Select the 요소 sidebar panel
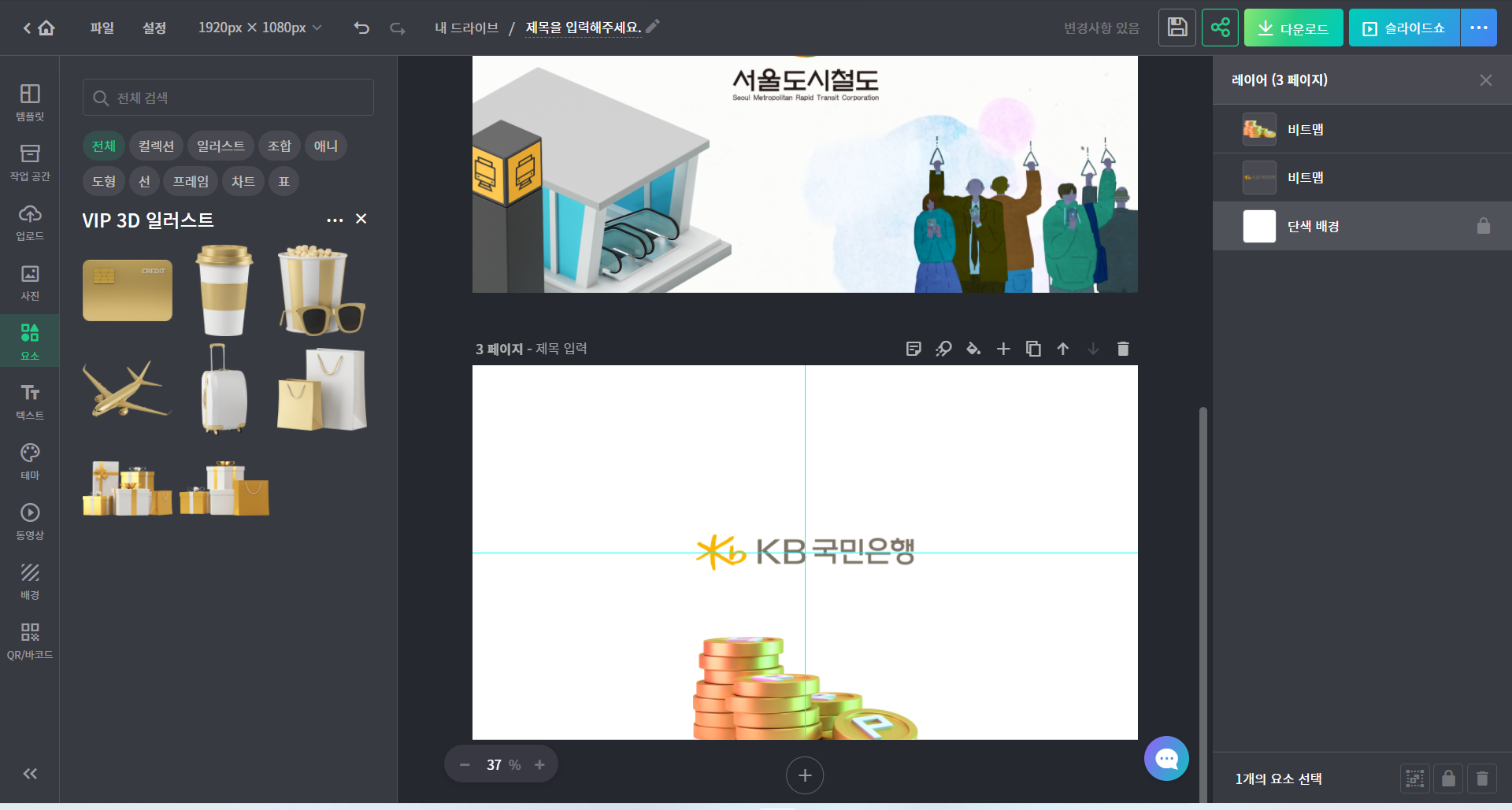Screen dimensions: 1512x810 coord(30,342)
